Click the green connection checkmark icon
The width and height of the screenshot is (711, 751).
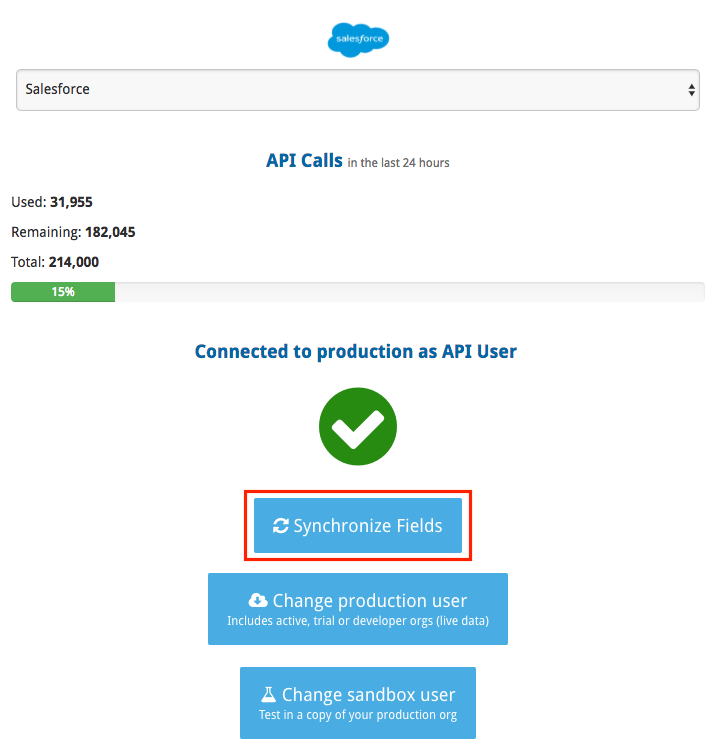[x=358, y=426]
